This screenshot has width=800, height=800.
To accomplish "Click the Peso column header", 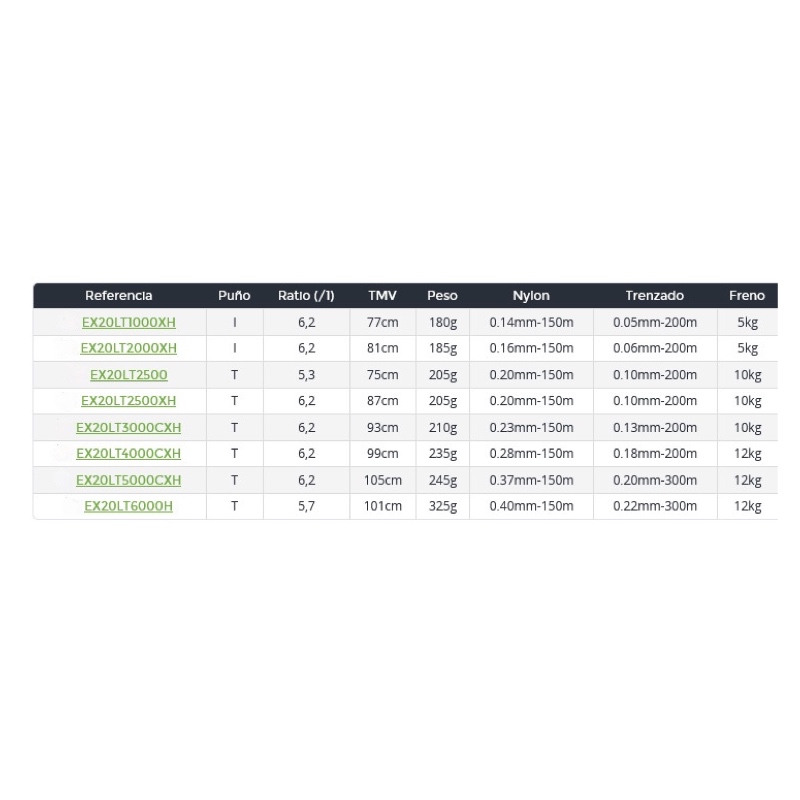I will (x=442, y=295).
